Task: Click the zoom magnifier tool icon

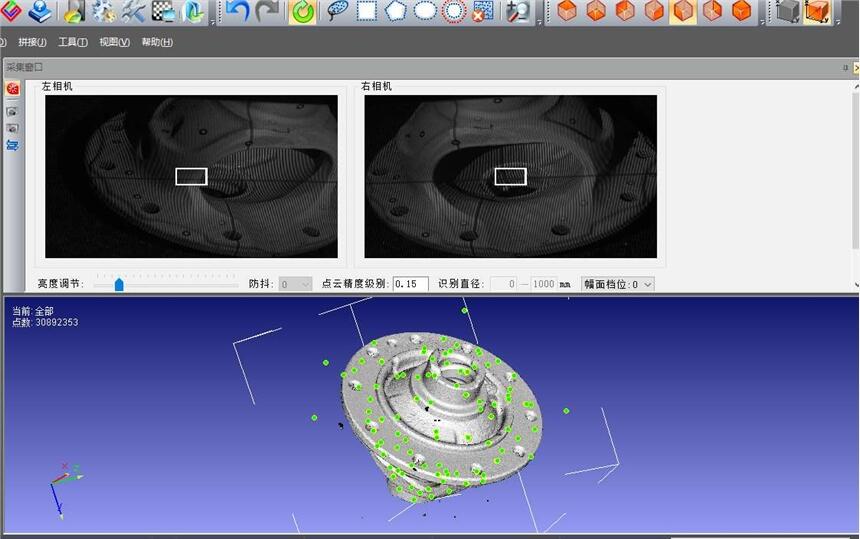Action: 518,12
